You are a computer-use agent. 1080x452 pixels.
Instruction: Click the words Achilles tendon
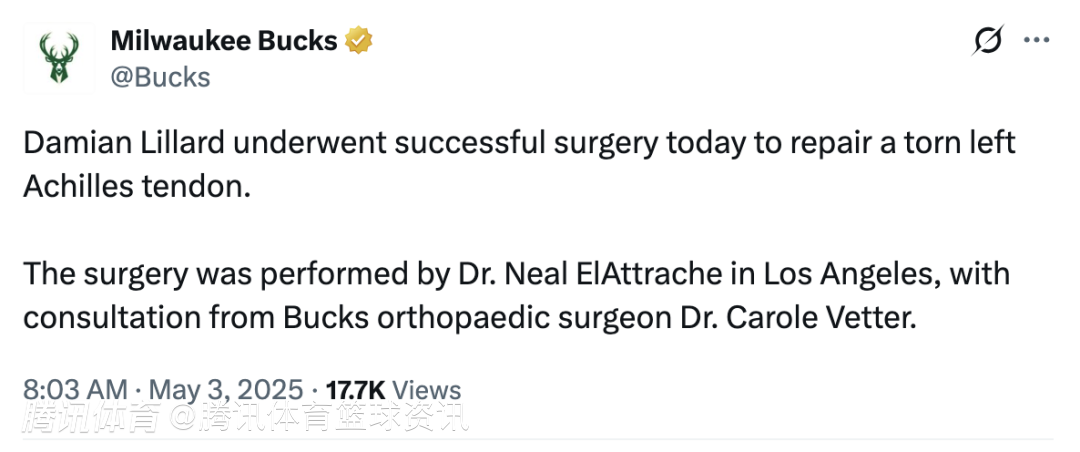(136, 186)
